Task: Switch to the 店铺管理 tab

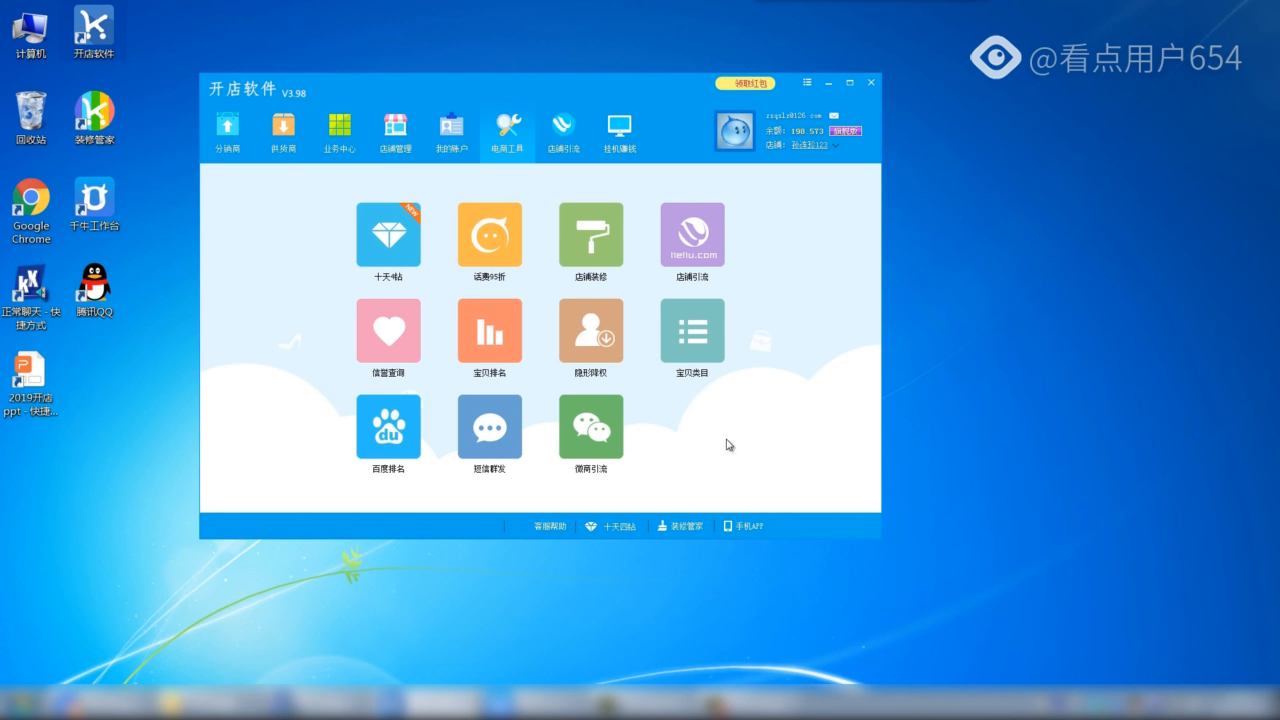Action: pyautogui.click(x=395, y=133)
